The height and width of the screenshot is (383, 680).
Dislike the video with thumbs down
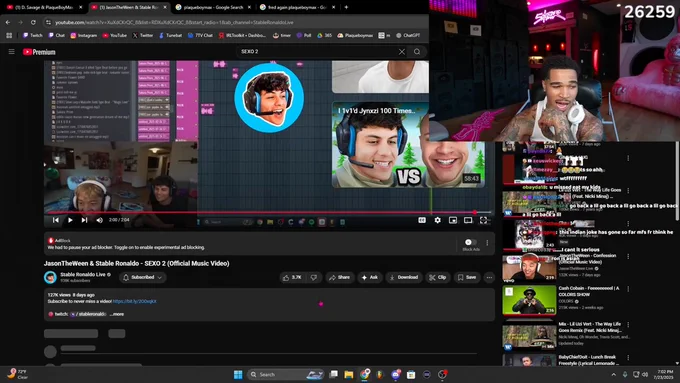pyautogui.click(x=314, y=277)
